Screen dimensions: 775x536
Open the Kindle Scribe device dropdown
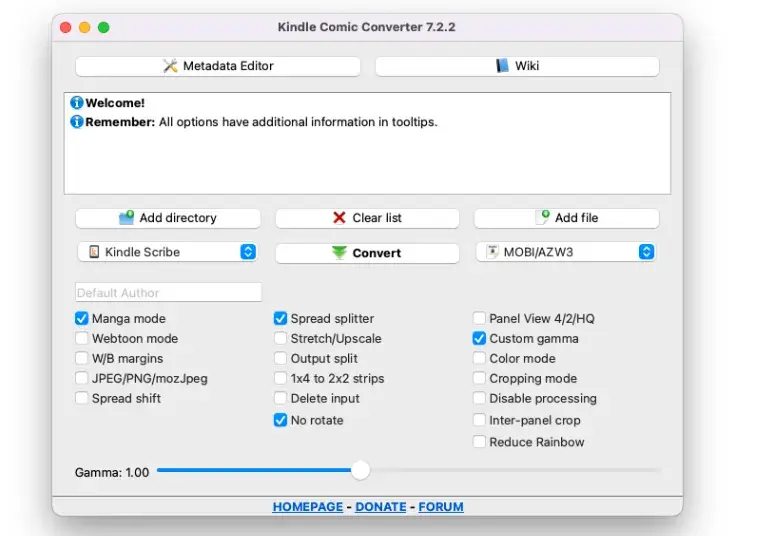click(248, 252)
